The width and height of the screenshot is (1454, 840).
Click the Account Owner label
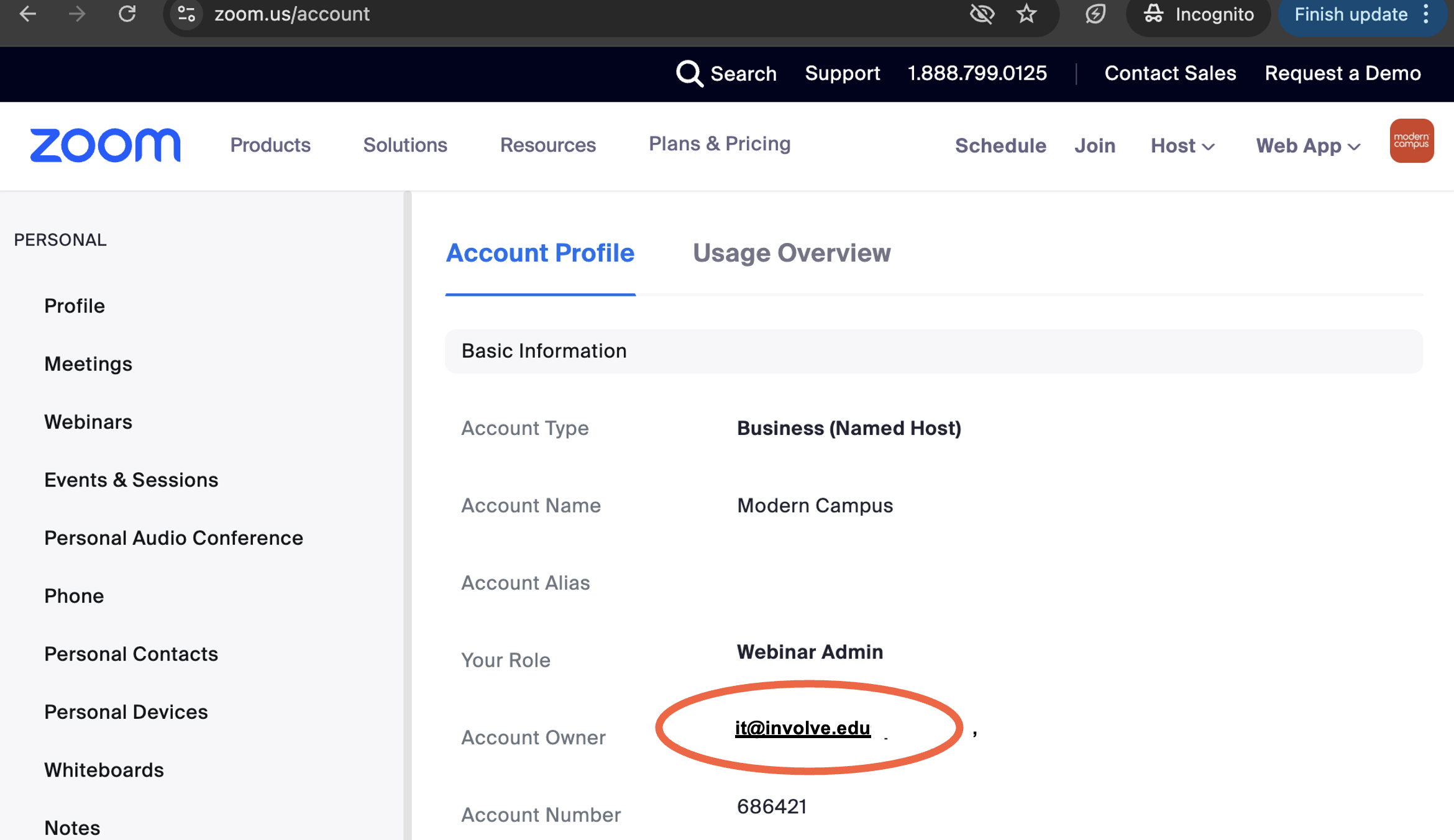tap(533, 737)
